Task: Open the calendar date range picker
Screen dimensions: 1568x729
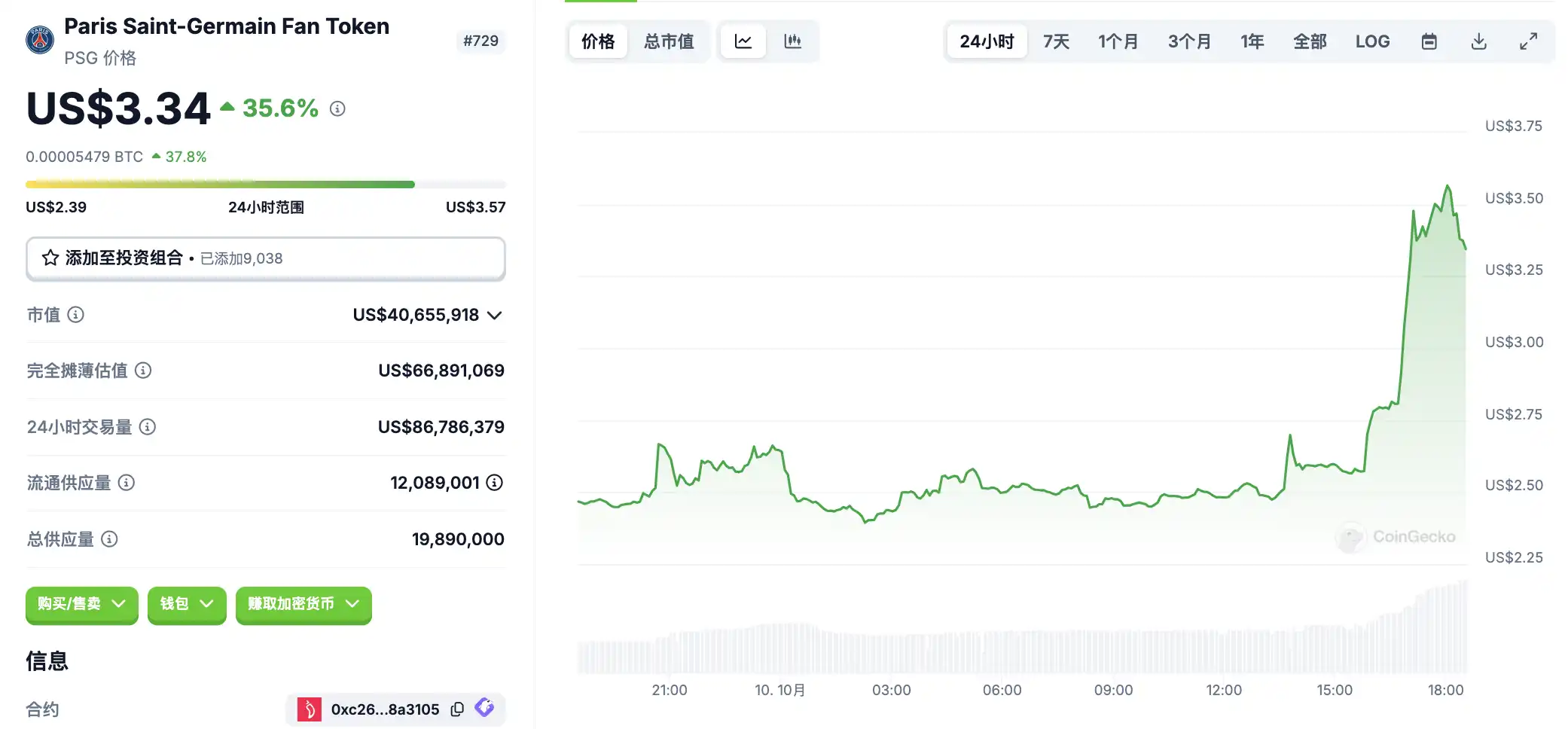Action: (x=1429, y=41)
